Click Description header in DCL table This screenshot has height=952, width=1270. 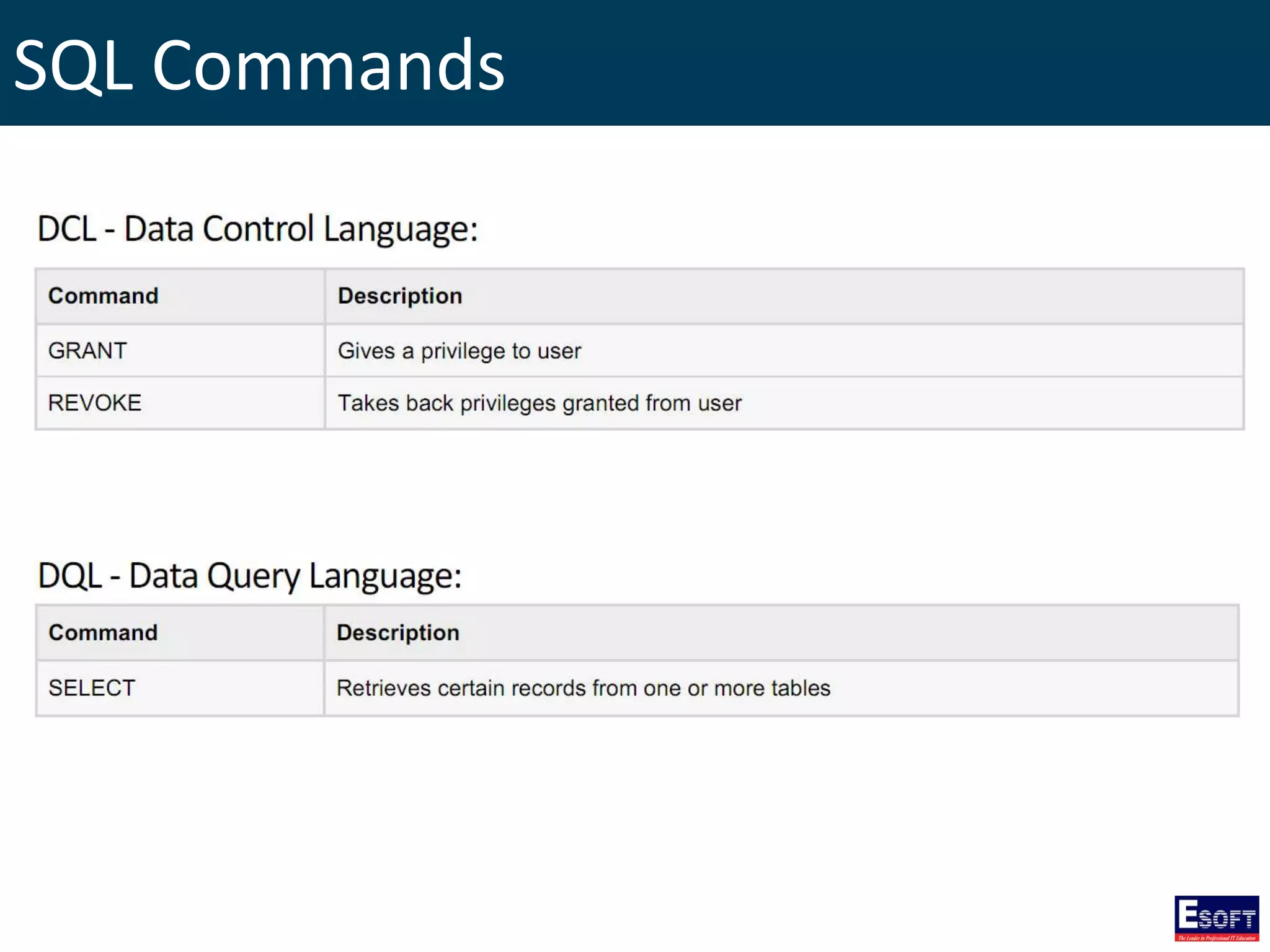400,296
